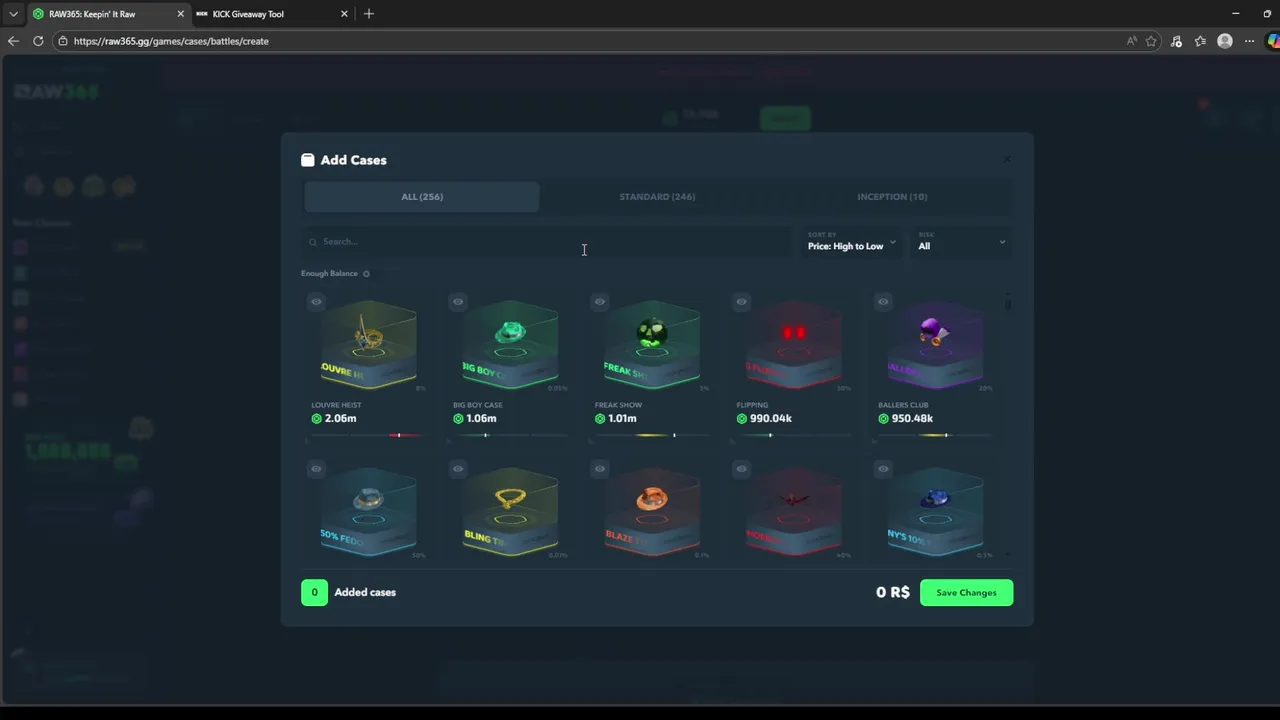Close the Add Cases dialog
Viewport: 1280px width, 720px height.
[1007, 160]
